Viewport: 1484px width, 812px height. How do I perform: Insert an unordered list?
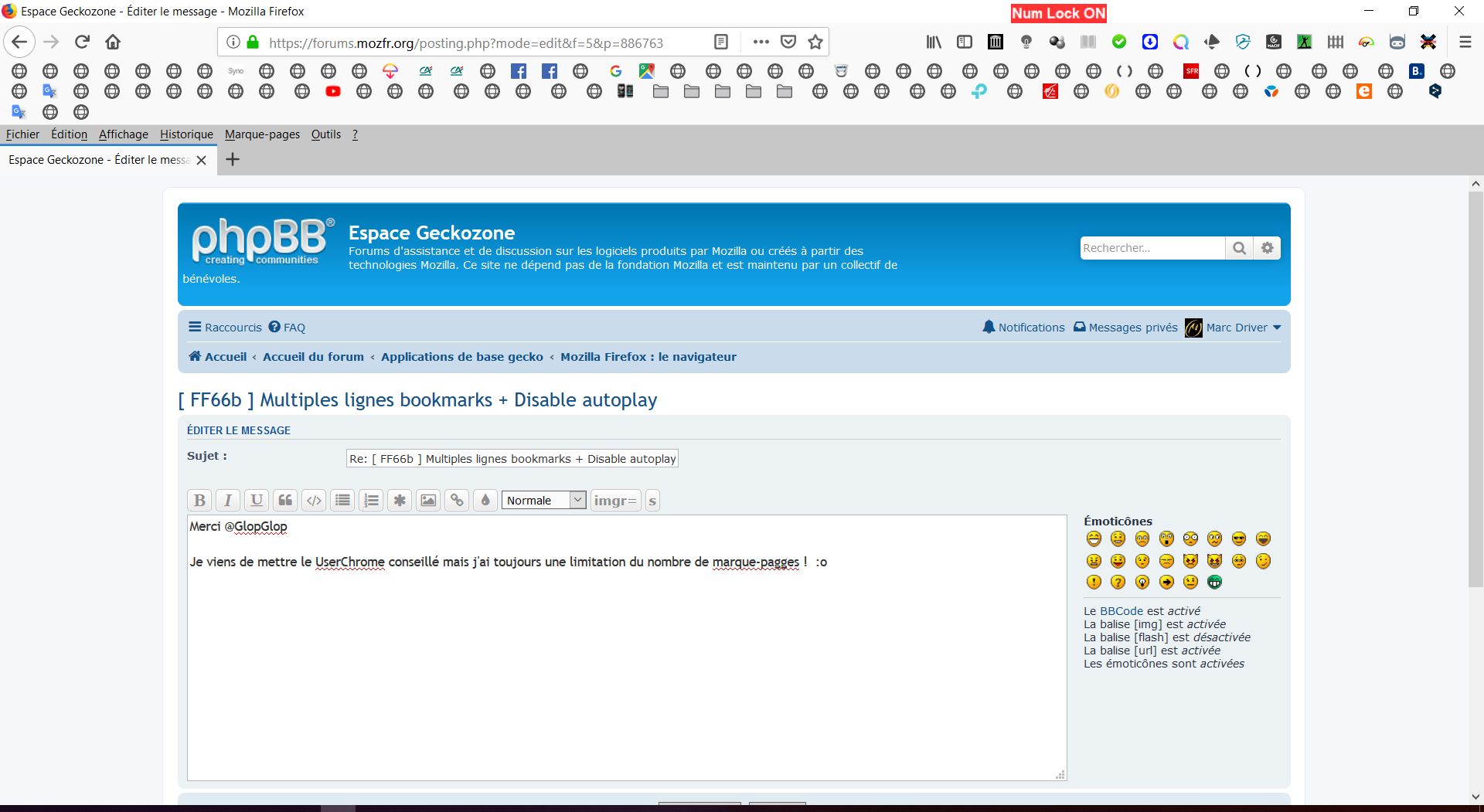[x=342, y=501]
